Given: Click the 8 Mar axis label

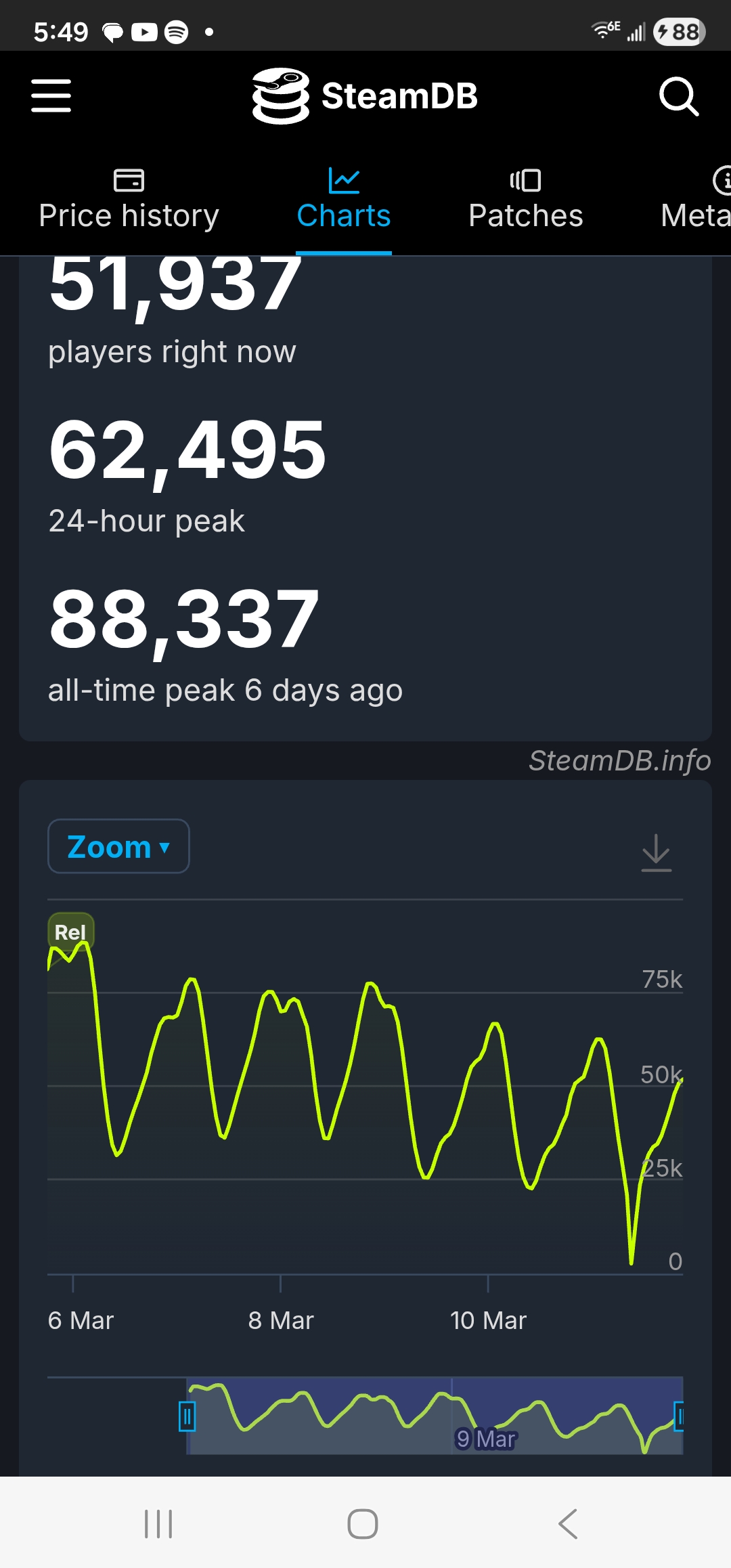Looking at the screenshot, I should pyautogui.click(x=281, y=1320).
